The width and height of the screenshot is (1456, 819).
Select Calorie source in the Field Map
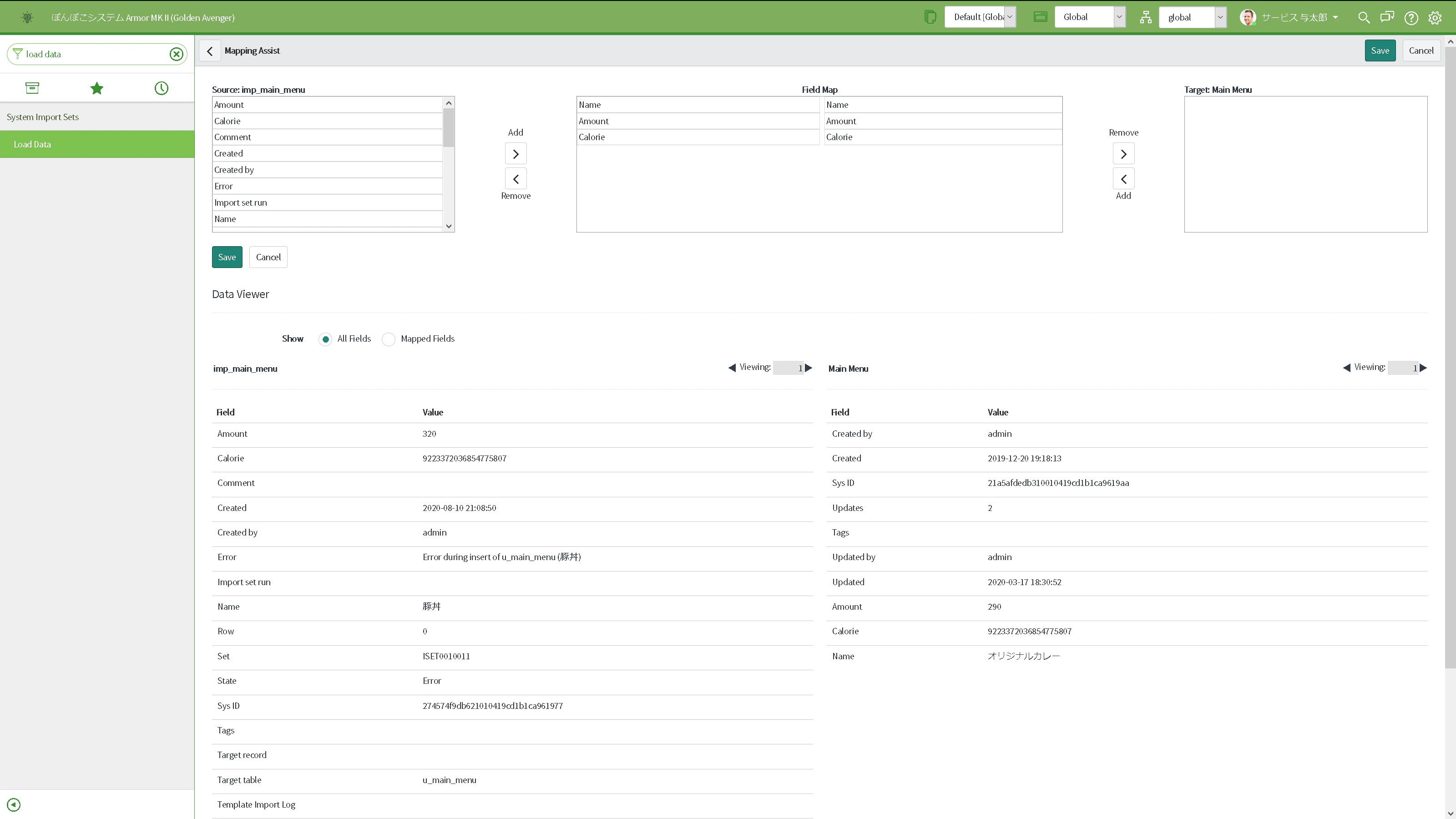pyautogui.click(x=698, y=137)
